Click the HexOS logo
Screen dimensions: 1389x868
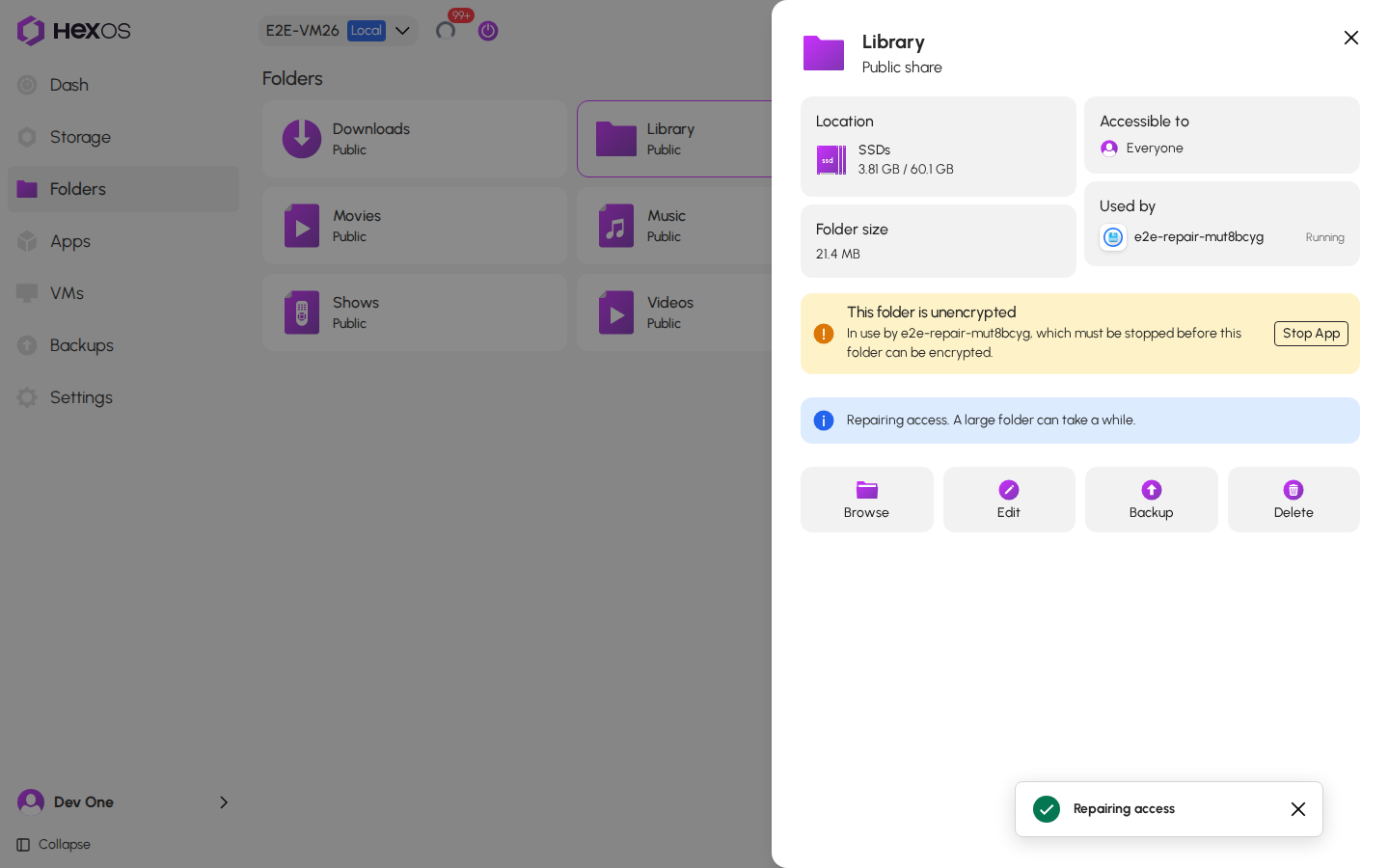pyautogui.click(x=73, y=31)
